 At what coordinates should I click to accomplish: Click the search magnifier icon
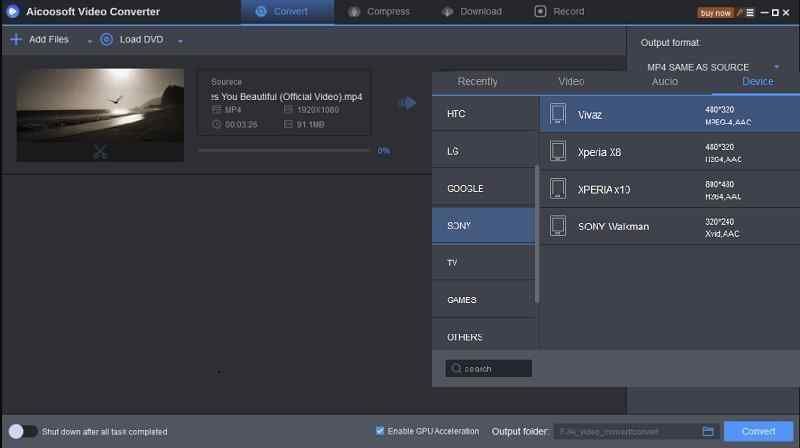coord(456,368)
